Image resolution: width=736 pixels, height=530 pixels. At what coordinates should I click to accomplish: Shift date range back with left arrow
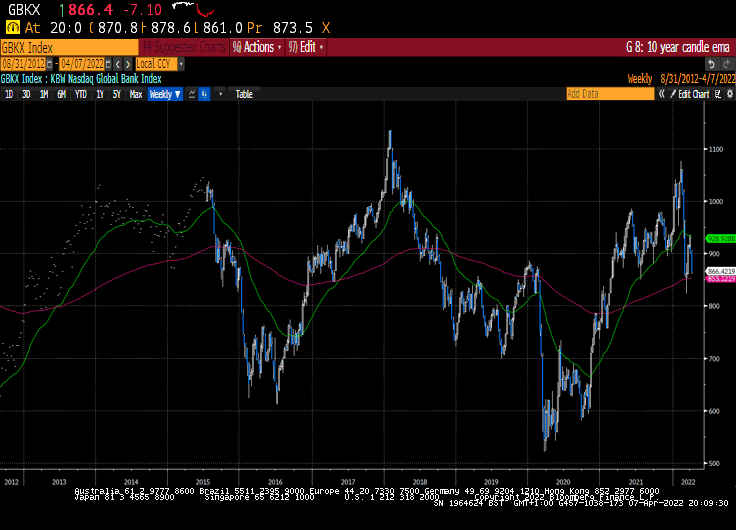tap(118, 64)
